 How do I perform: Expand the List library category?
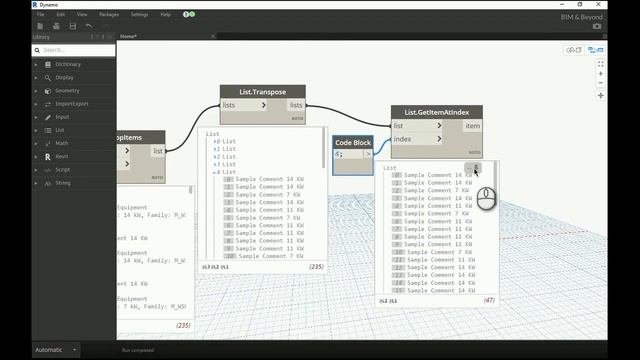(x=36, y=130)
